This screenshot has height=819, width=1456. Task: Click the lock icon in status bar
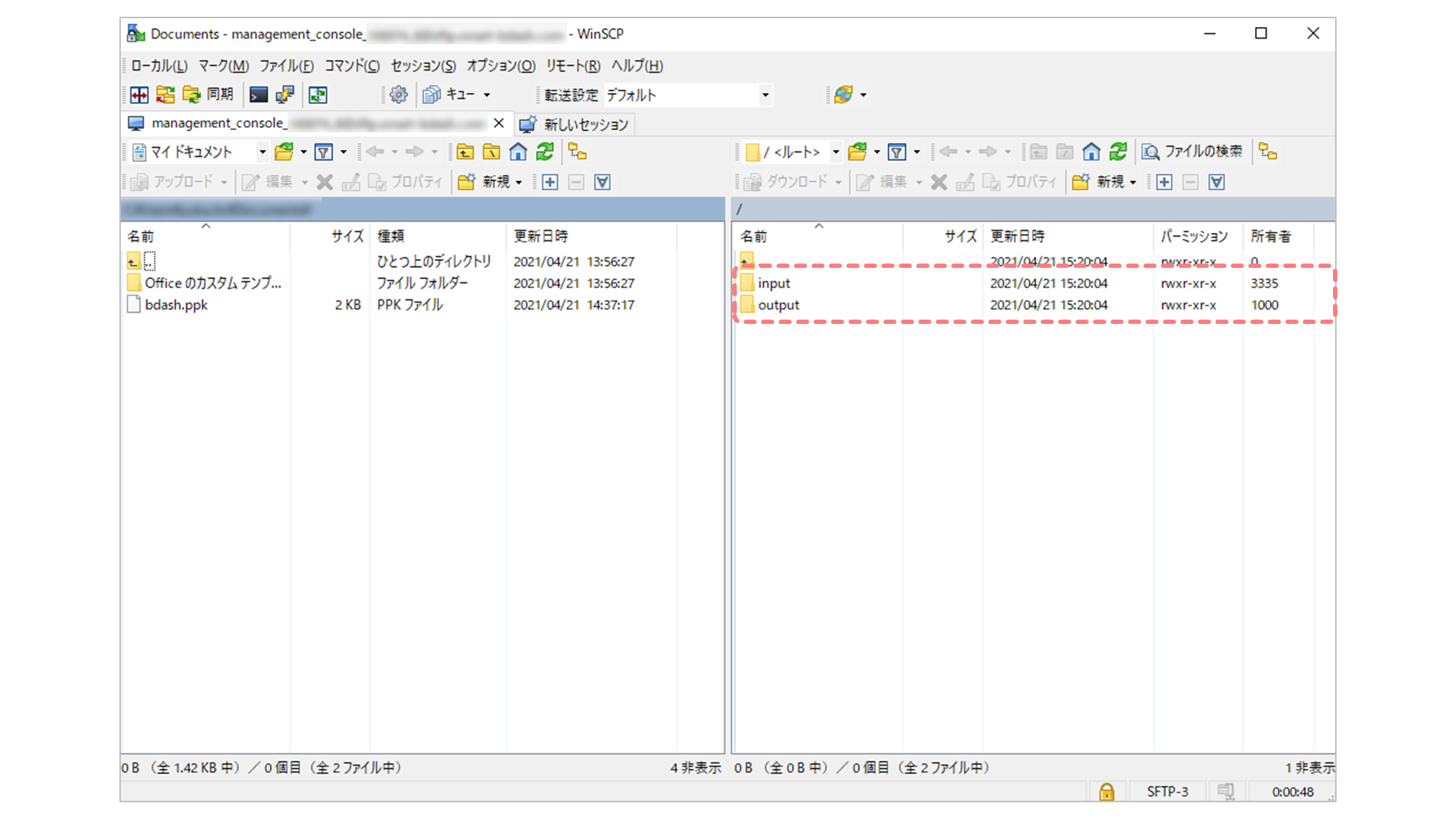pyautogui.click(x=1107, y=792)
